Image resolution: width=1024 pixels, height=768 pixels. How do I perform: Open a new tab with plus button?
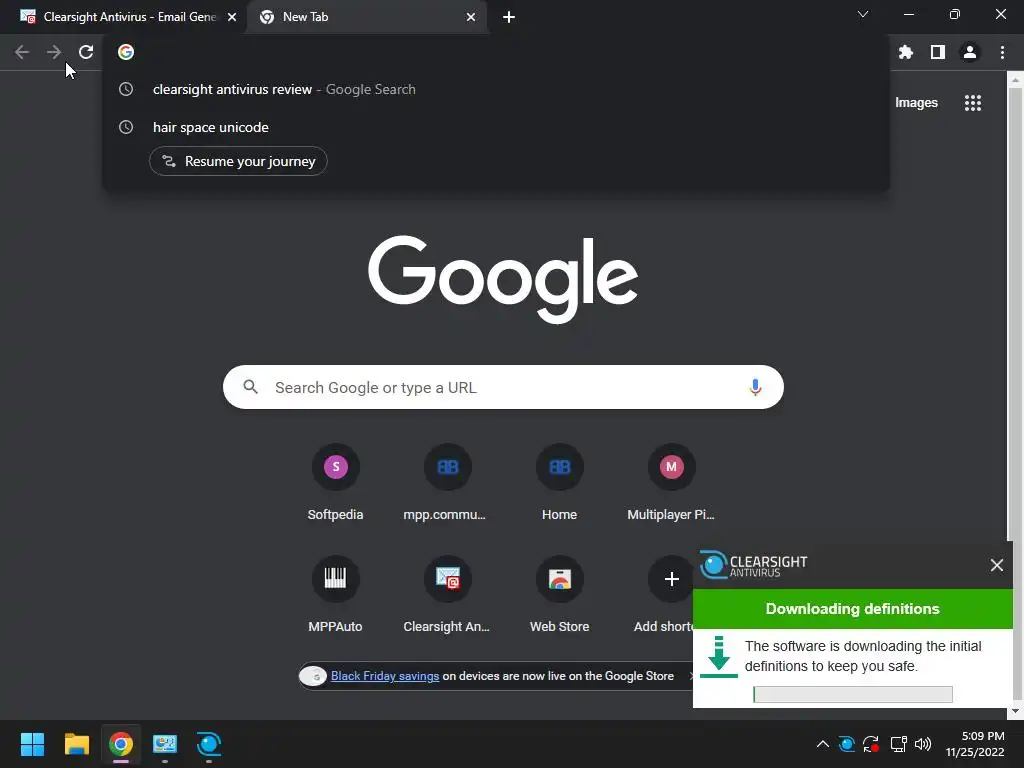pyautogui.click(x=509, y=17)
